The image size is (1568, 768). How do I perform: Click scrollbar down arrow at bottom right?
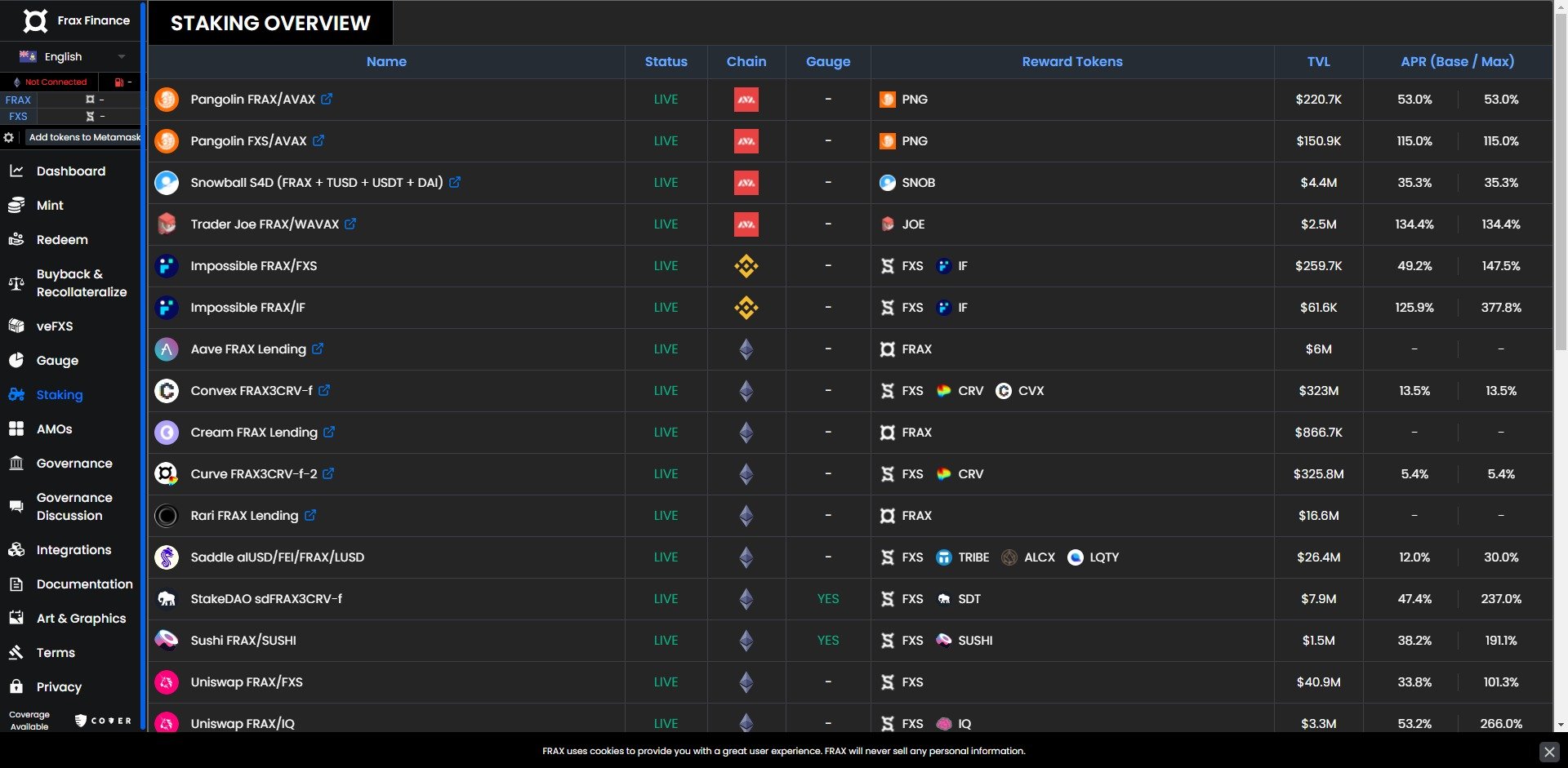pyautogui.click(x=1561, y=725)
